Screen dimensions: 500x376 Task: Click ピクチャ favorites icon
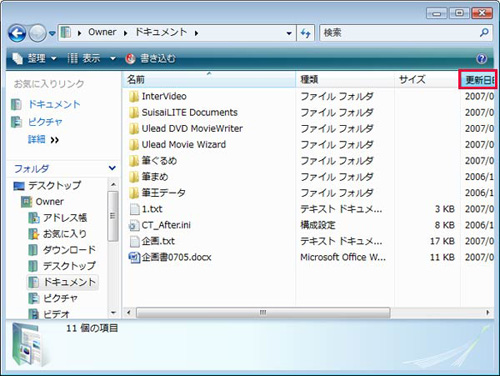pyautogui.click(x=16, y=122)
